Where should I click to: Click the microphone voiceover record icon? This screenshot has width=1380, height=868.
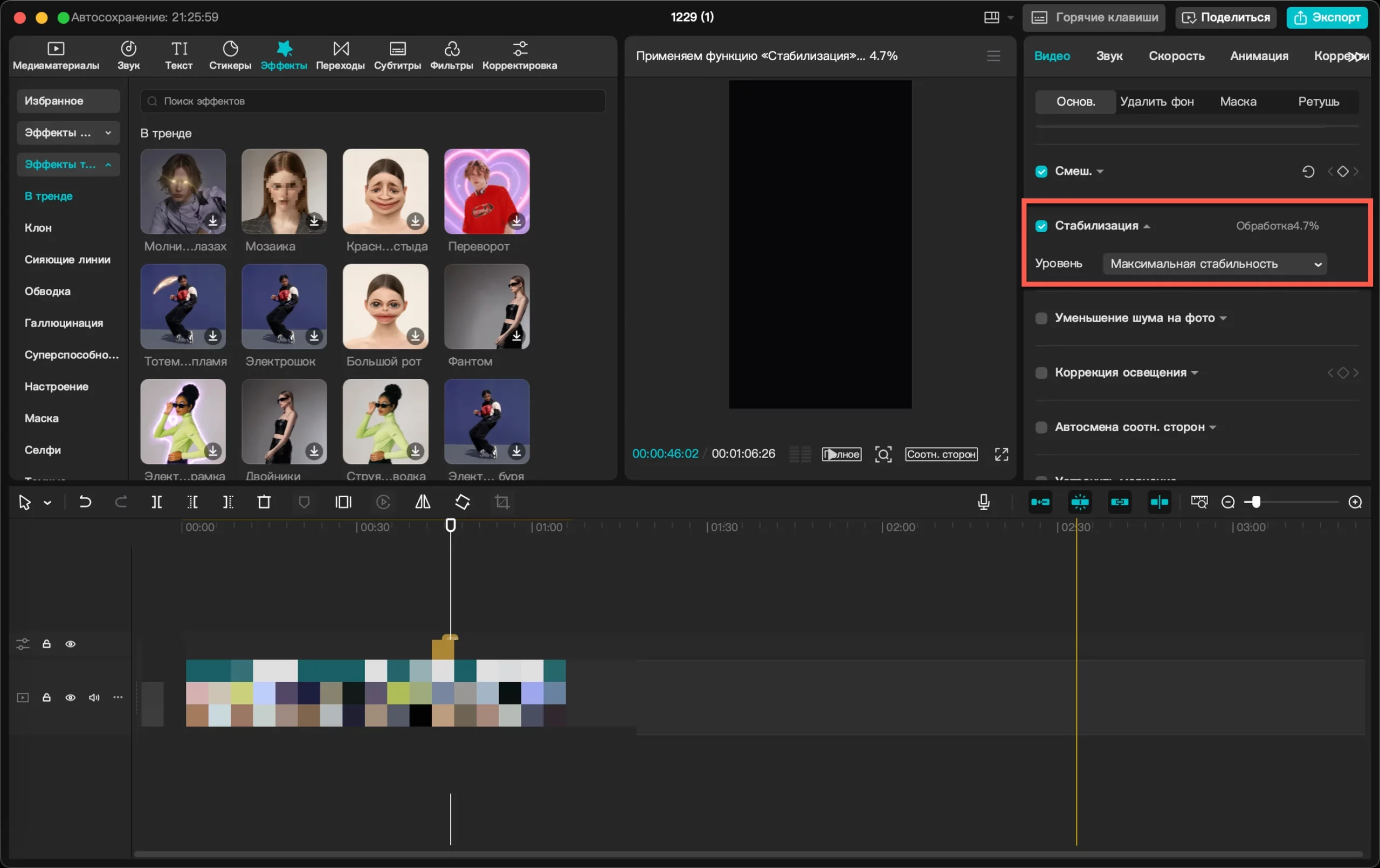pyautogui.click(x=983, y=503)
